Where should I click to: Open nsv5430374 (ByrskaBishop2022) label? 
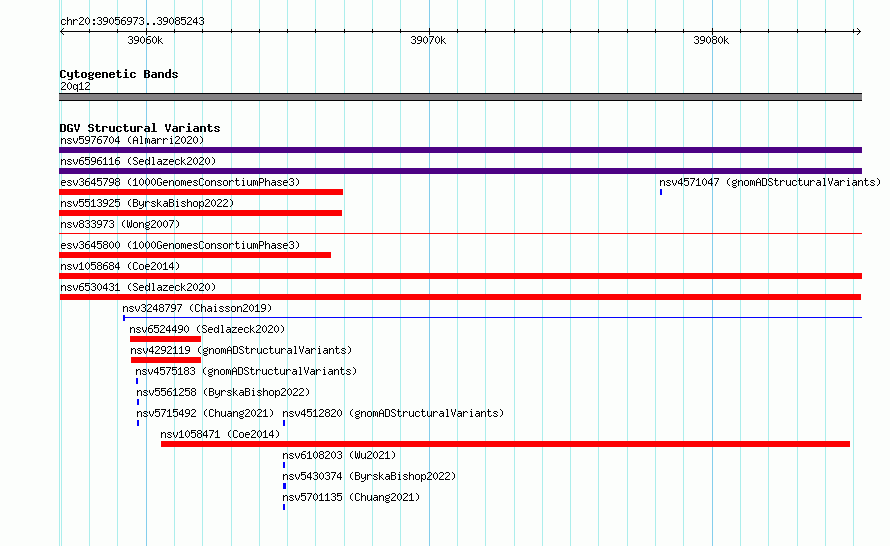pos(369,476)
